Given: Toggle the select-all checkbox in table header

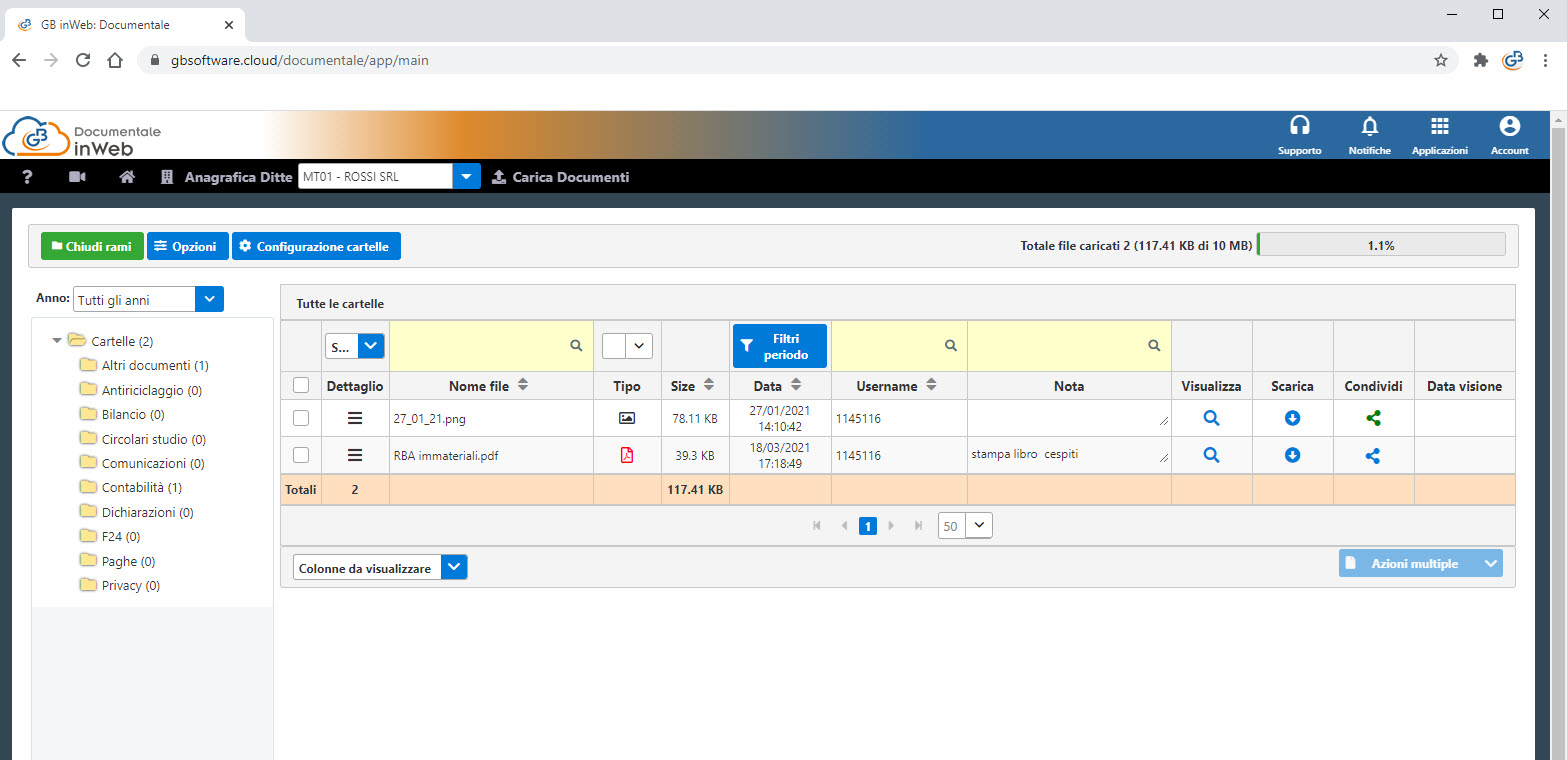Looking at the screenshot, I should pos(301,386).
